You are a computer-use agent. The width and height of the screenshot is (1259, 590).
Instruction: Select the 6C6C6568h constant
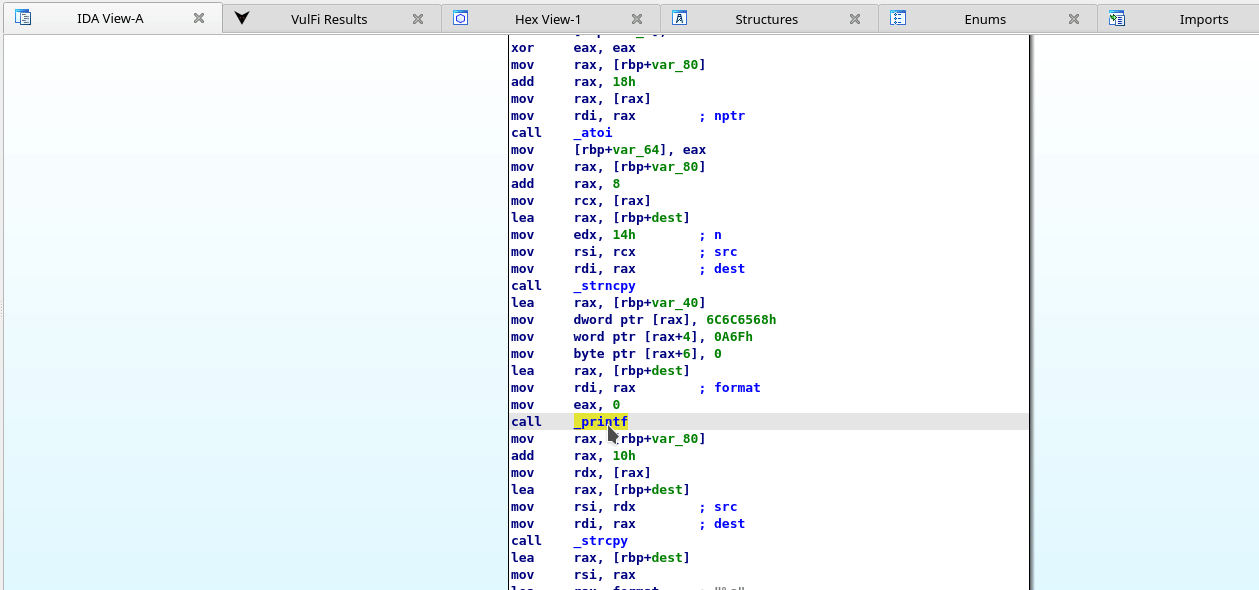click(x=741, y=320)
